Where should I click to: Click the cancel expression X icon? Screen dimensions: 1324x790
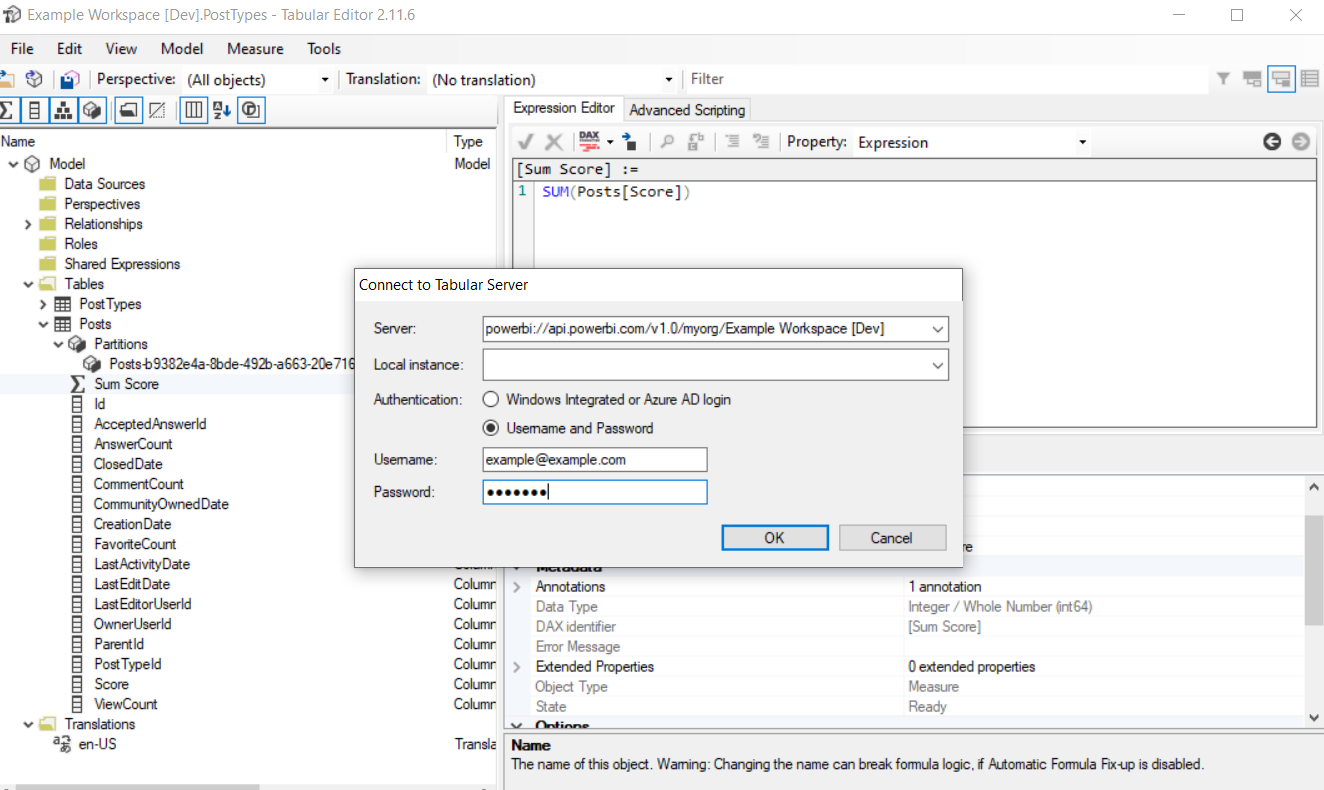553,142
